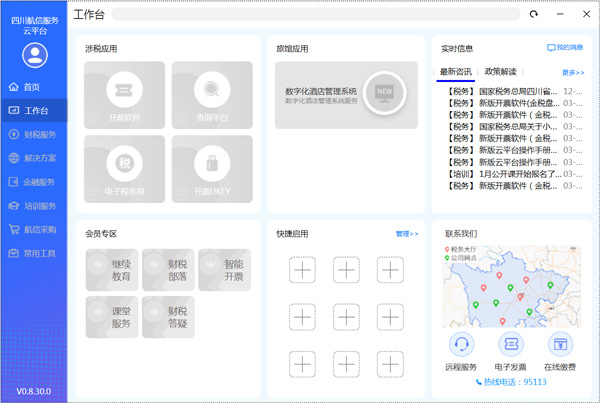This screenshot has width=600, height=403.
Task: Open 数字化酒店管理系统 hotel app card
Action: (x=346, y=95)
